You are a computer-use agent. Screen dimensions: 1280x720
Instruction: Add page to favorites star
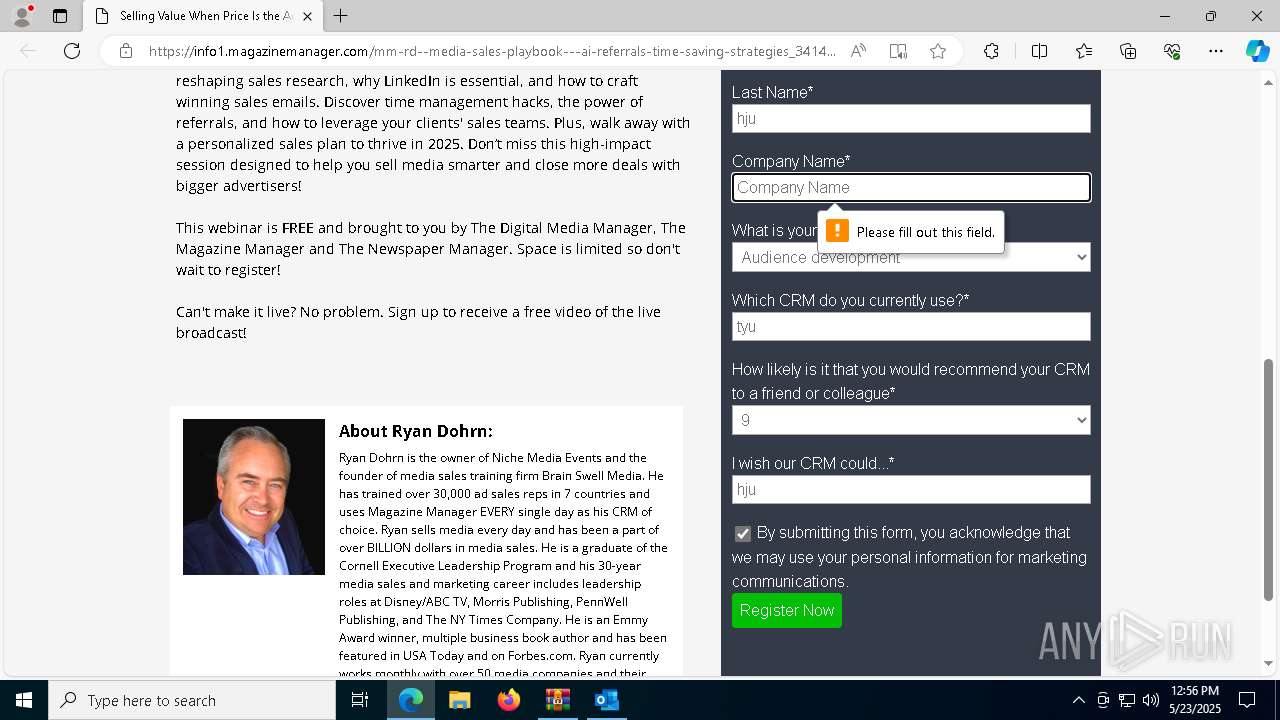(x=938, y=51)
